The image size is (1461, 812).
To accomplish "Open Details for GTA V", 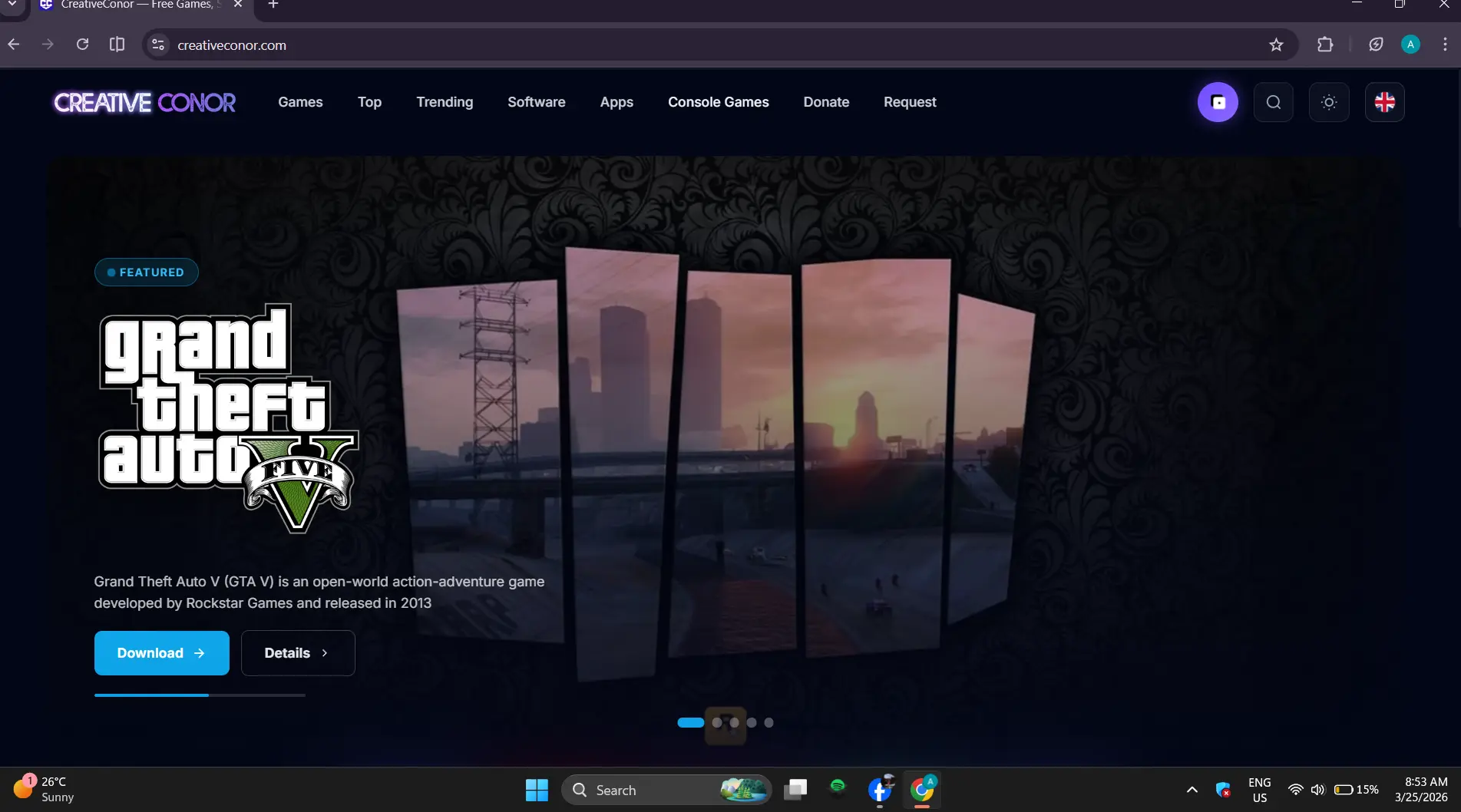I will (x=298, y=653).
